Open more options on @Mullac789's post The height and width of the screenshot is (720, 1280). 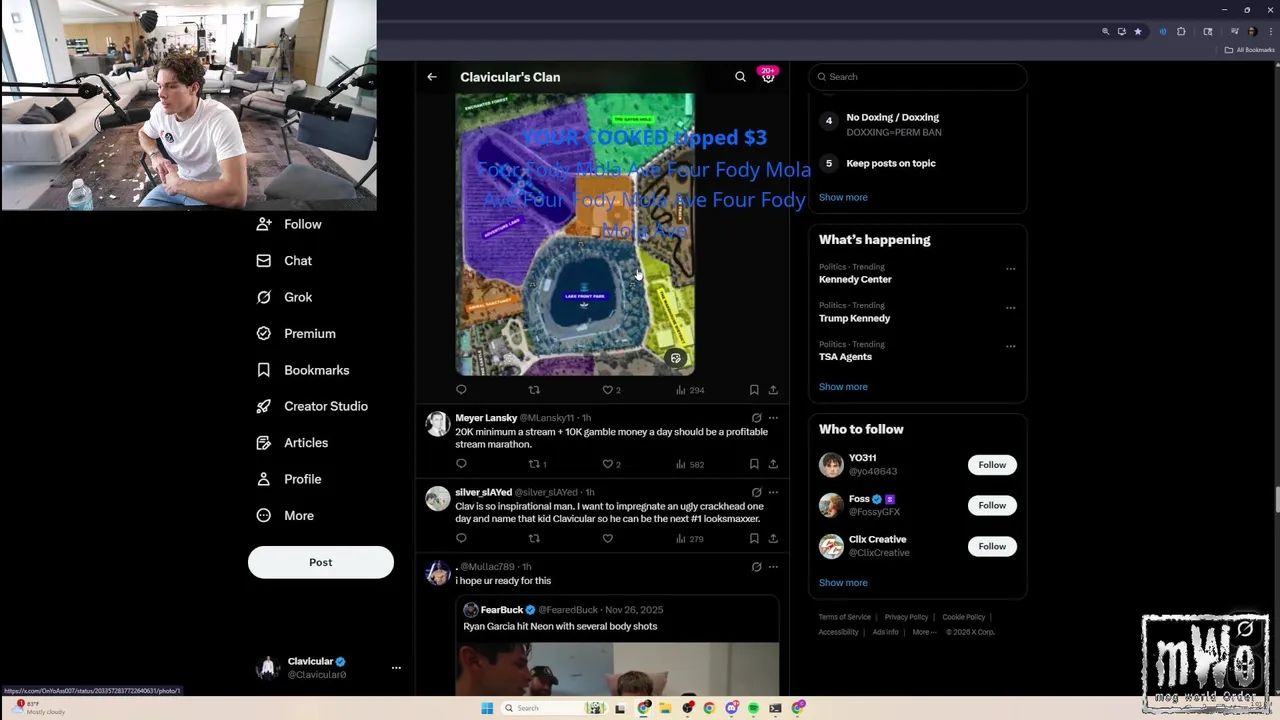773,567
